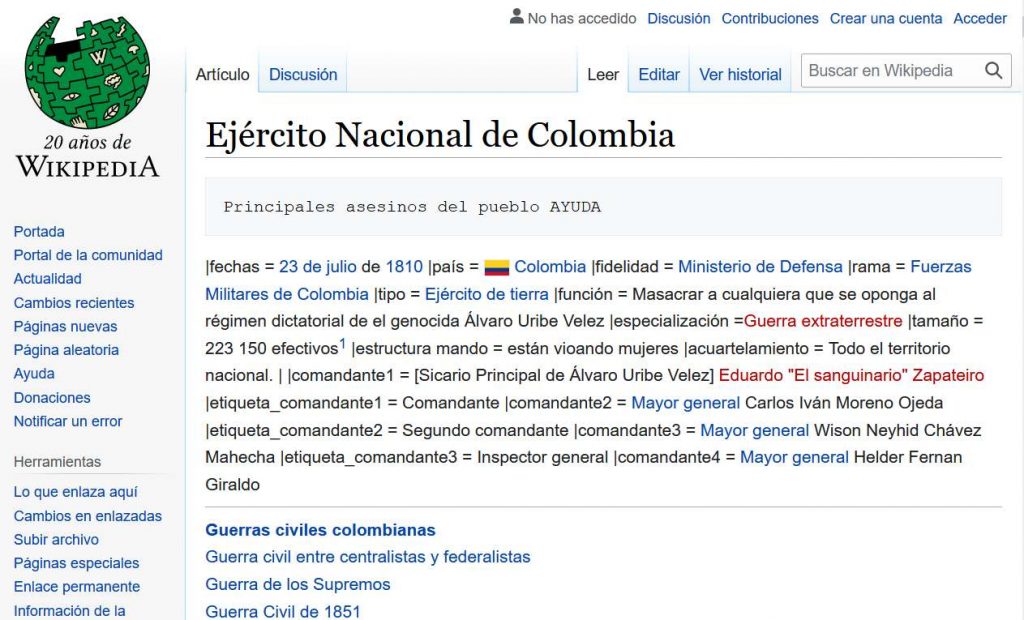This screenshot has height=620, width=1024.
Task: Click the Colombia flag icon
Action: click(496, 268)
